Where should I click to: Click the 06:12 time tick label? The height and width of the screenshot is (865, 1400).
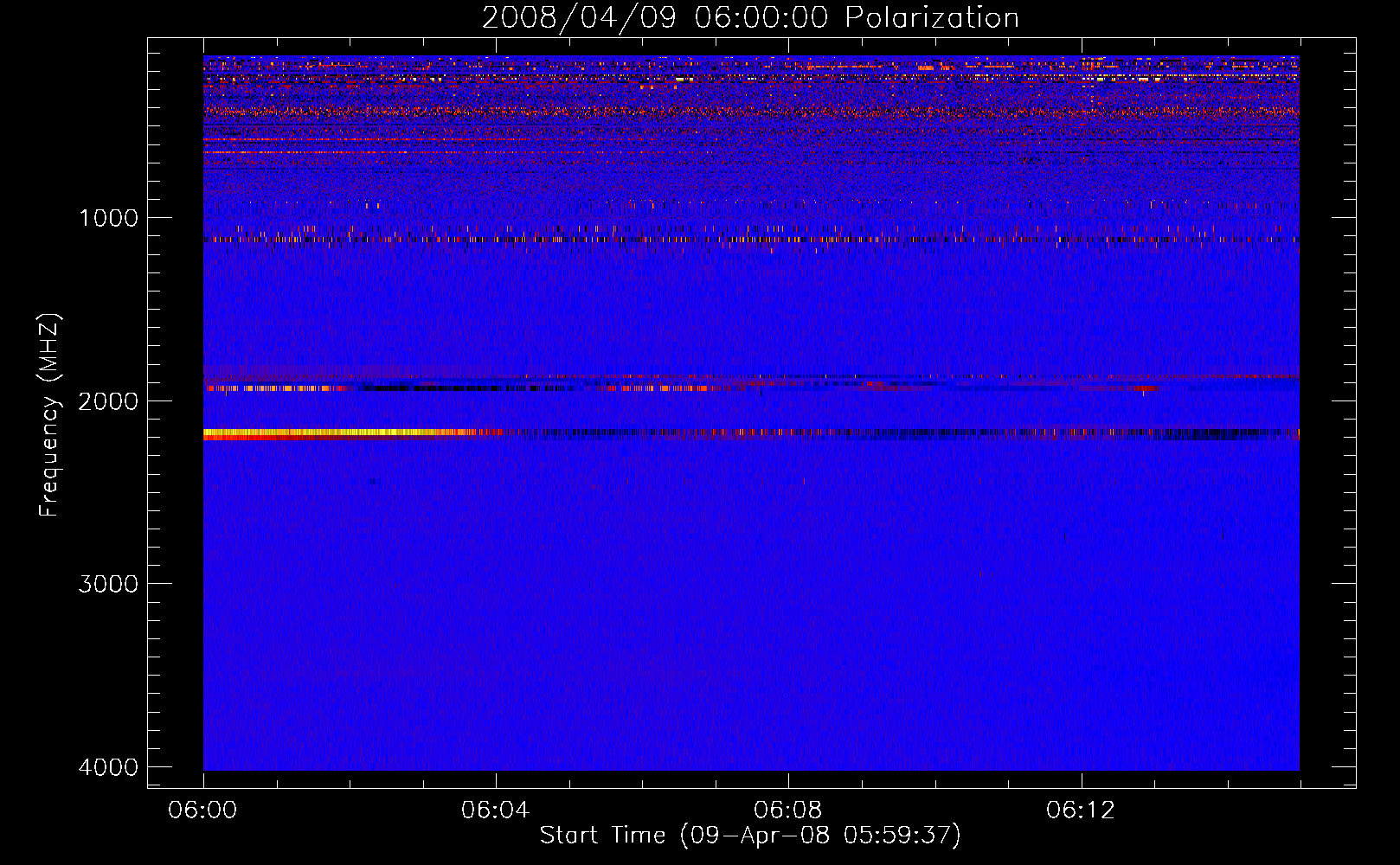pyautogui.click(x=1081, y=811)
